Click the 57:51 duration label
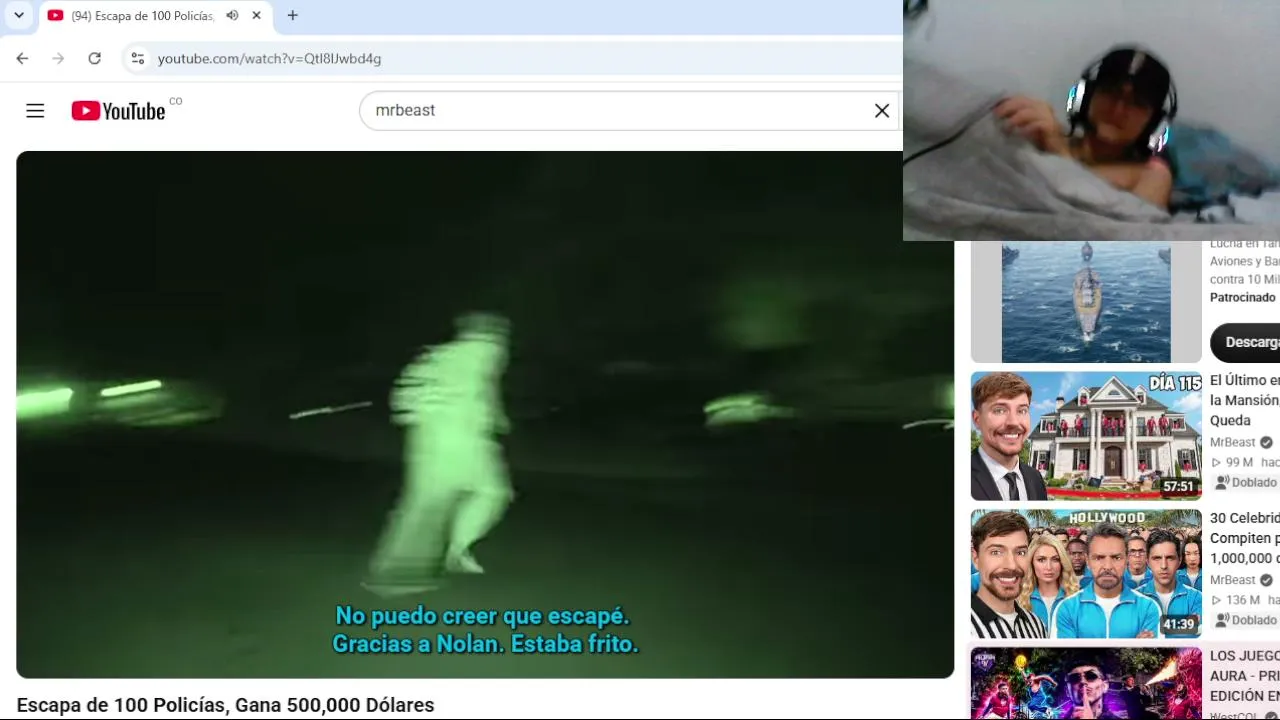The width and height of the screenshot is (1280, 720). coord(1179,487)
